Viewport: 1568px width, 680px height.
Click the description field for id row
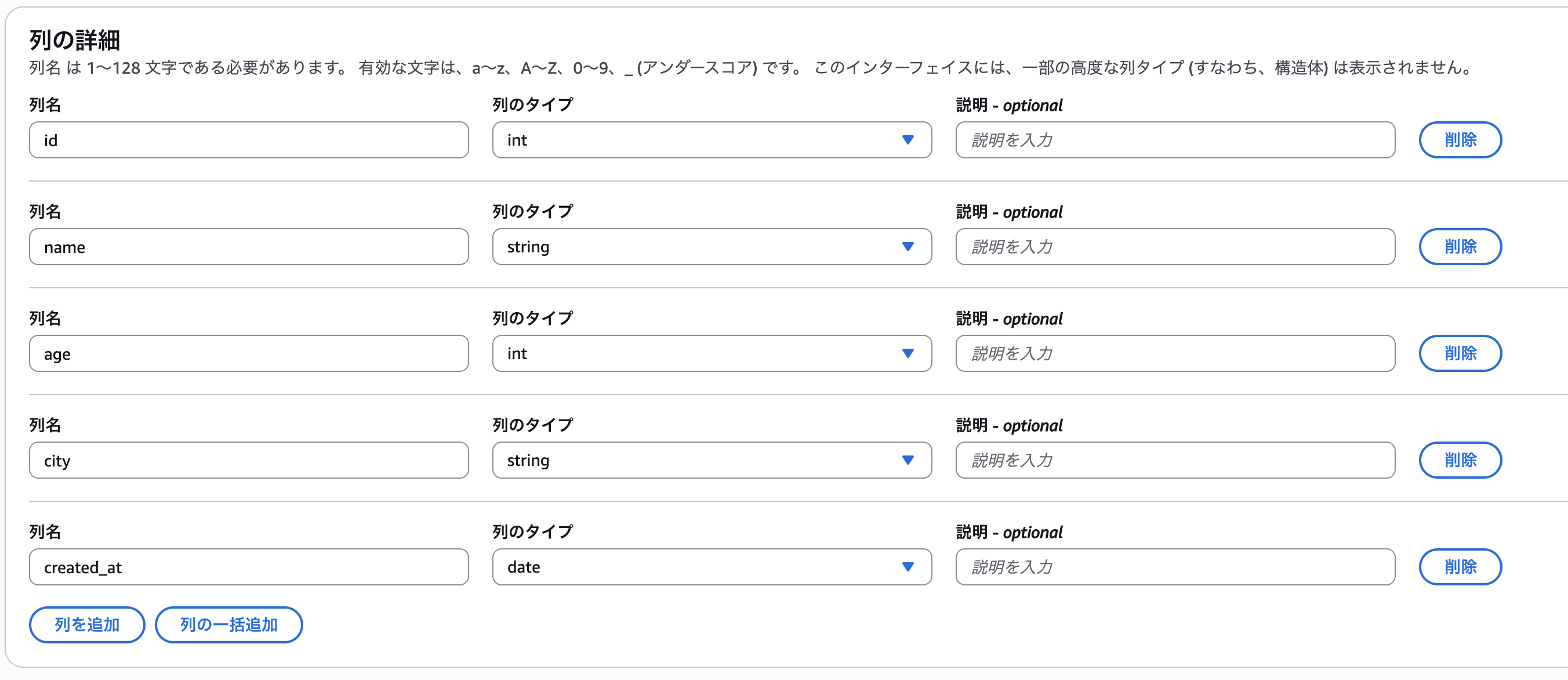(1175, 140)
